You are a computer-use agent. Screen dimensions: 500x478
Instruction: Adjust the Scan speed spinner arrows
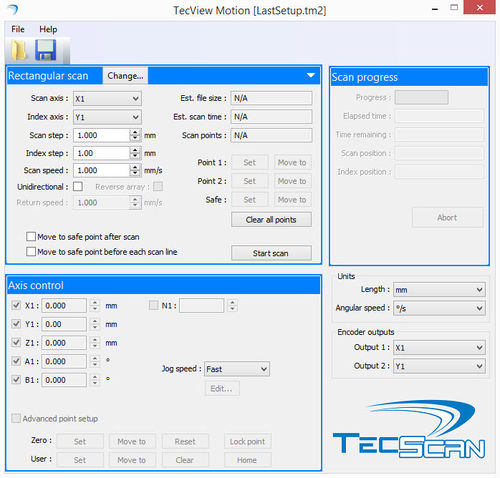tap(135, 170)
